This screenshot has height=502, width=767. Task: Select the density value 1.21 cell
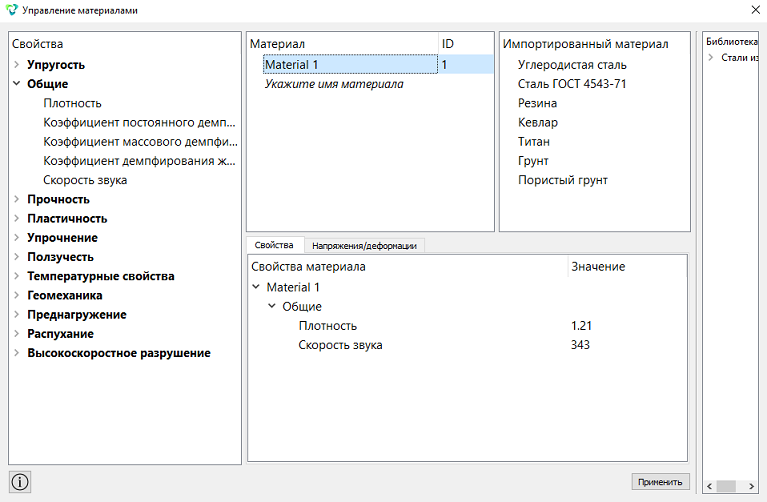point(581,326)
